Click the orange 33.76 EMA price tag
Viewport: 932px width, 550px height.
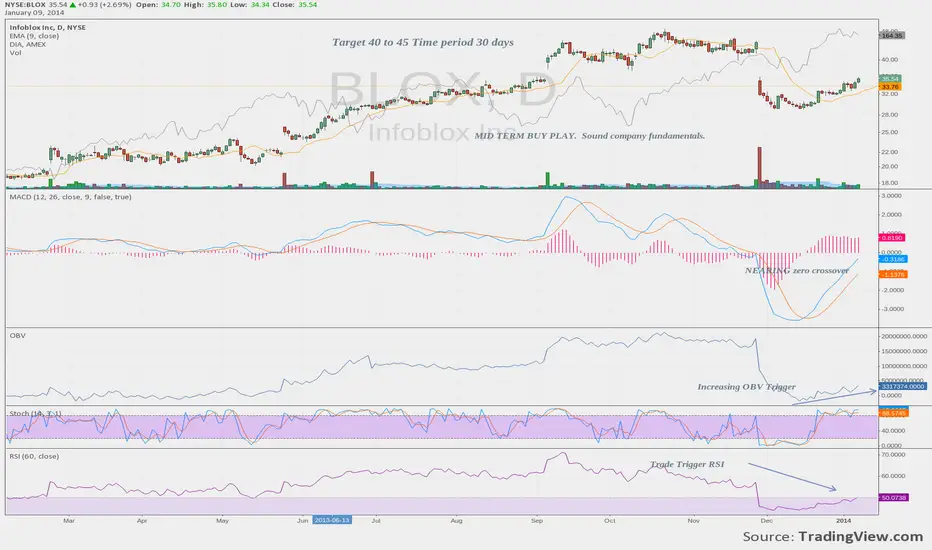[x=890, y=87]
